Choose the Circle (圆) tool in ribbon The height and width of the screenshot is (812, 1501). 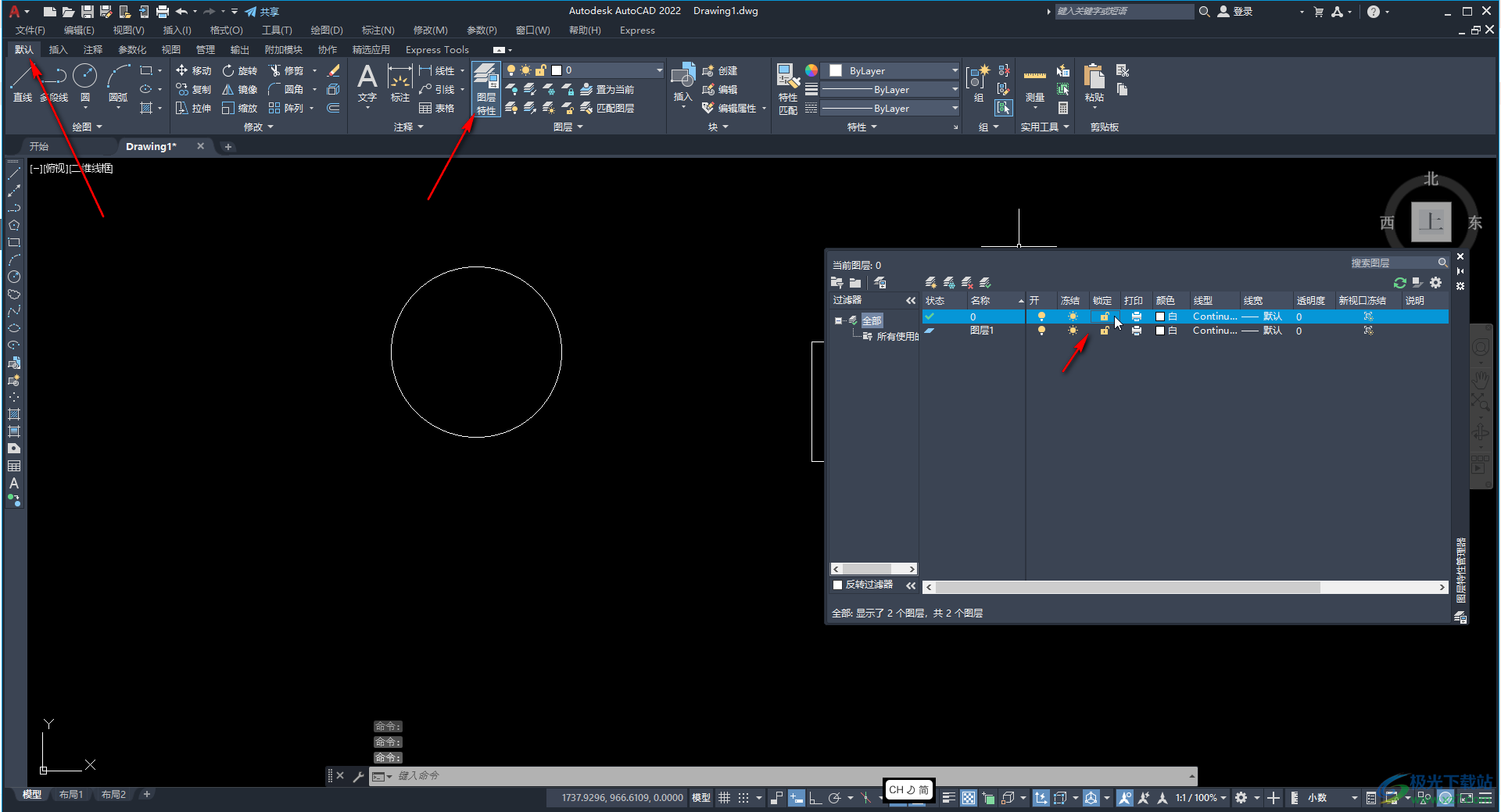(84, 84)
